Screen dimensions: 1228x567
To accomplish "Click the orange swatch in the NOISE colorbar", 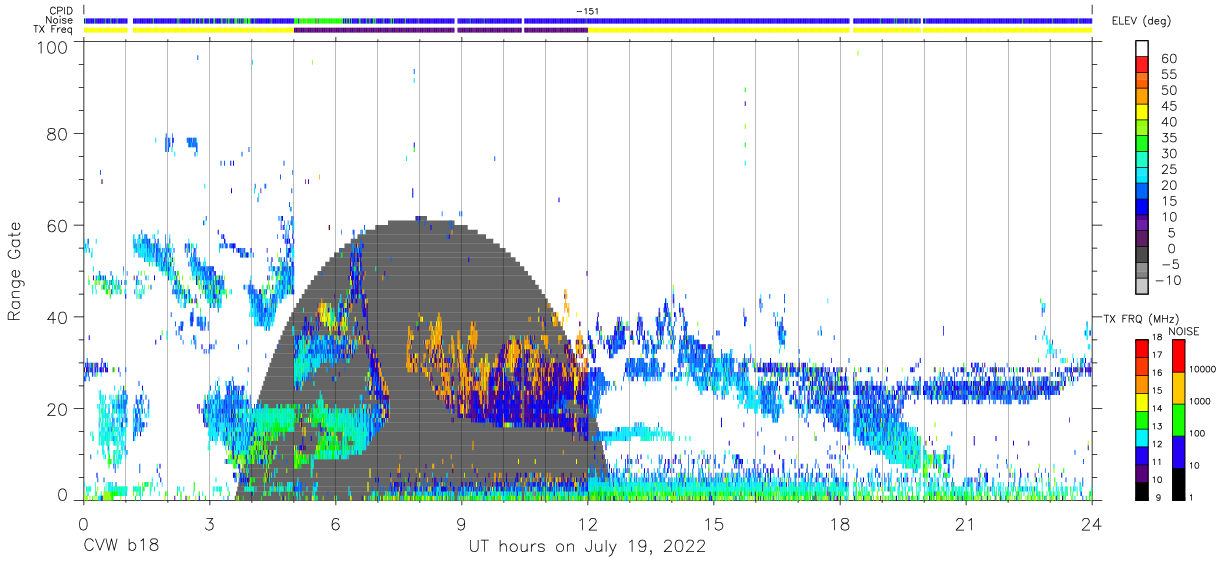I will point(1178,388).
